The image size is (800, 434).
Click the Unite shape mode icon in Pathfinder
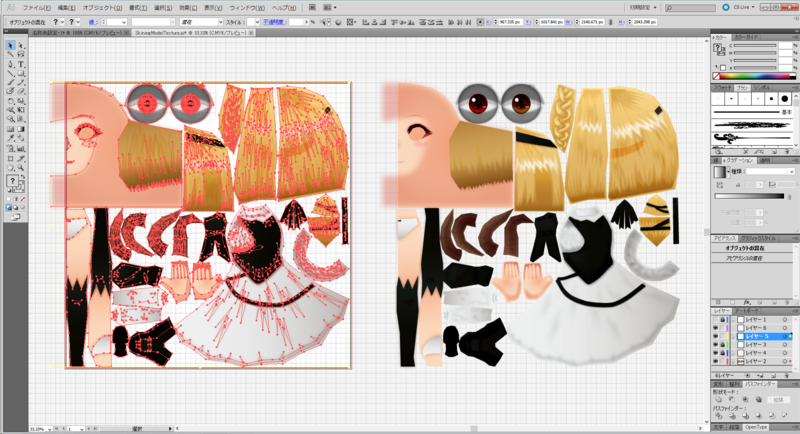pyautogui.click(x=719, y=400)
